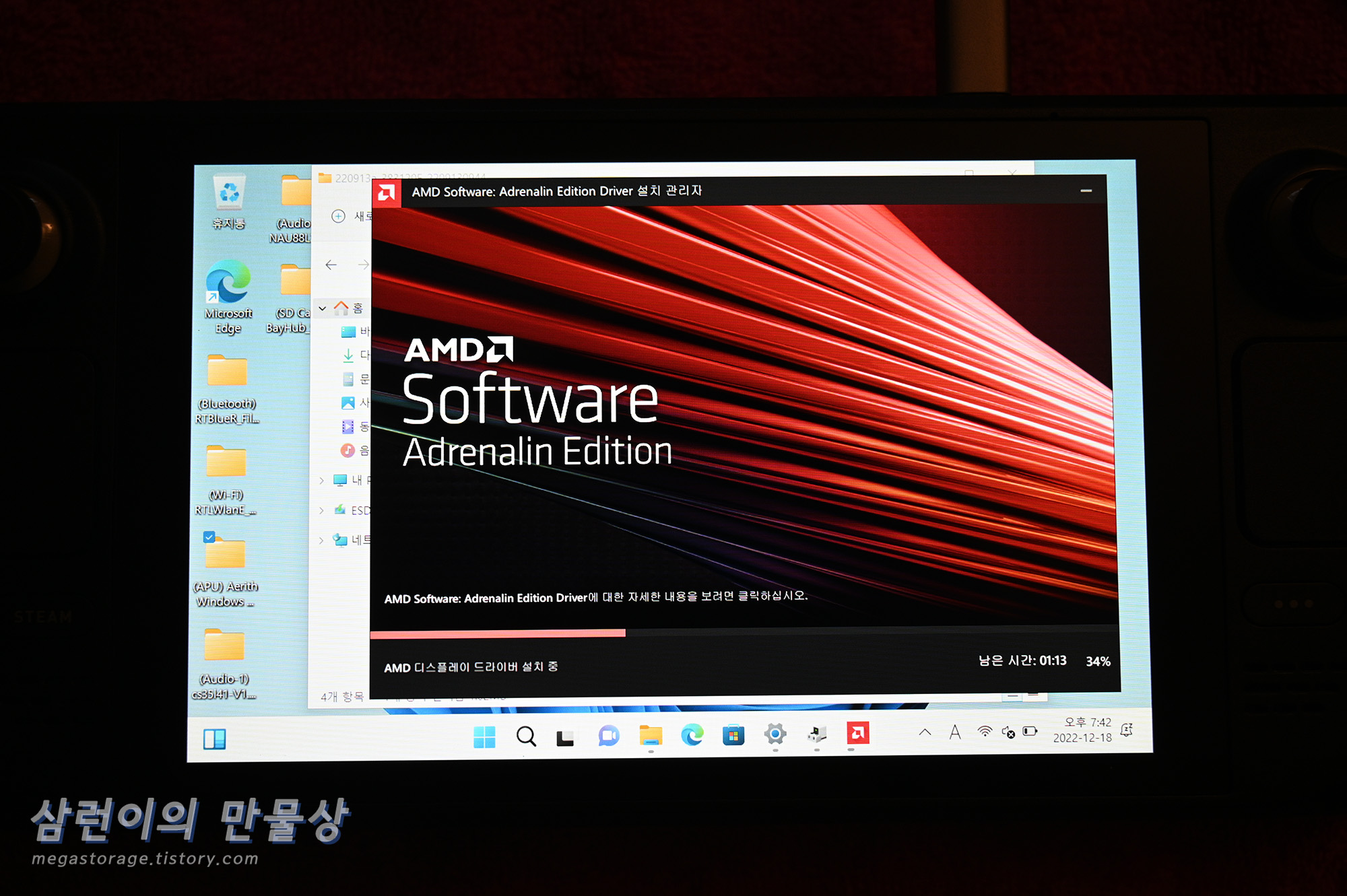Open the Settings gear in the taskbar
Viewport: 1347px width, 896px height.
pos(775,734)
